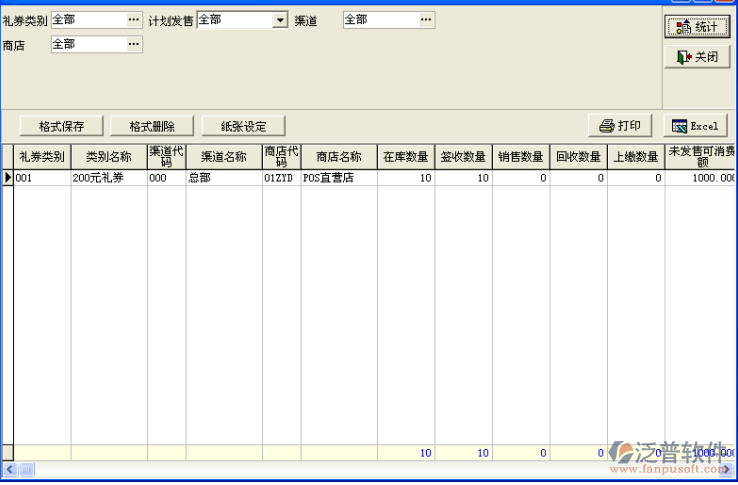Viewport: 738px width, 485px height.
Task: Open the 渠道 ellipsis picker
Action: pyautogui.click(x=426, y=20)
